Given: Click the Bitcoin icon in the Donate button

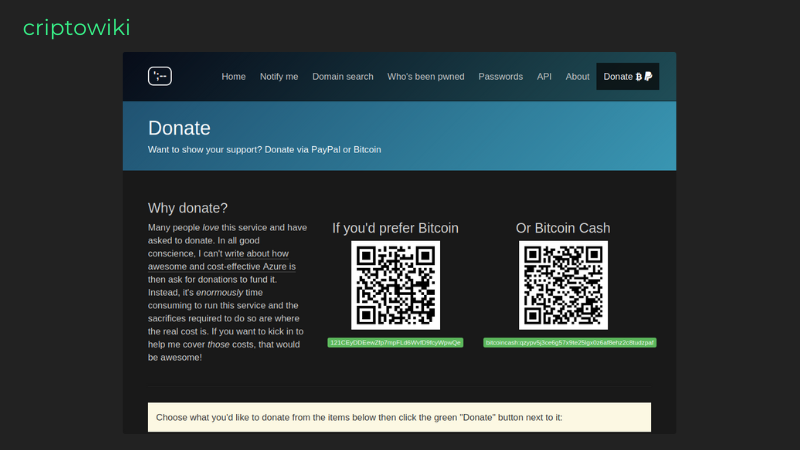Looking at the screenshot, I should [639, 77].
